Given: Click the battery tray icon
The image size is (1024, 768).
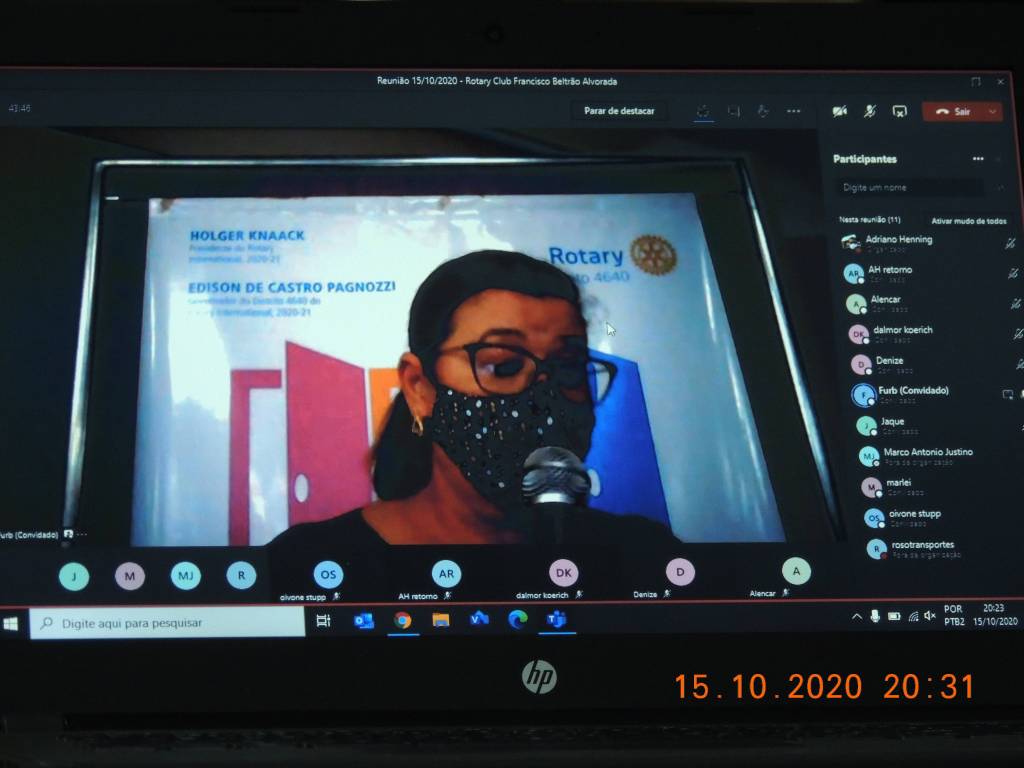Looking at the screenshot, I should click(894, 616).
